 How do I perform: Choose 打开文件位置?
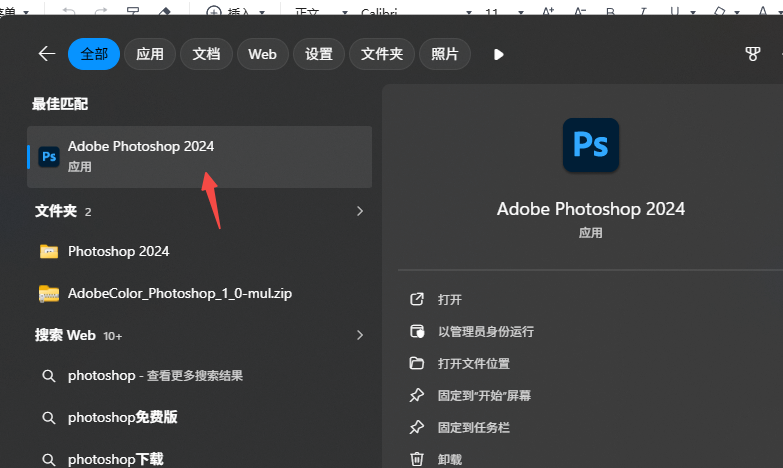[x=474, y=364]
